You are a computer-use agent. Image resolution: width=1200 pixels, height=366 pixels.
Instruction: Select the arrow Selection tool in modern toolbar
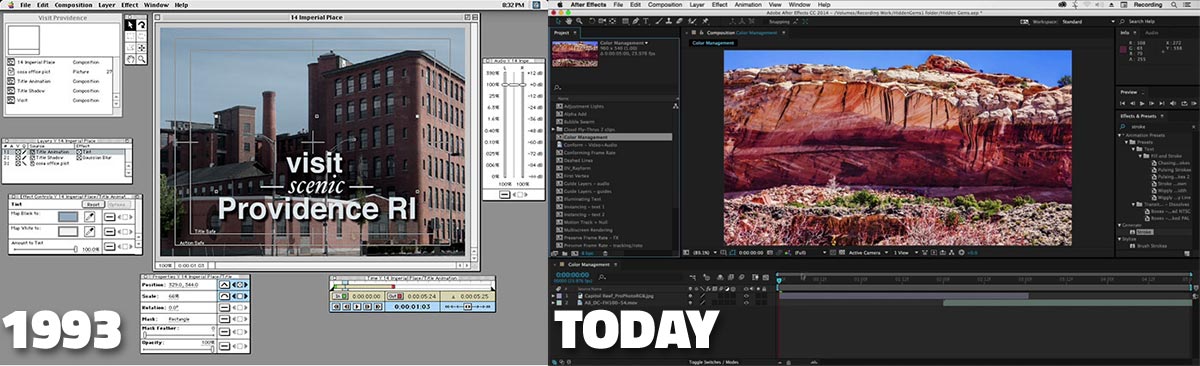(x=558, y=21)
